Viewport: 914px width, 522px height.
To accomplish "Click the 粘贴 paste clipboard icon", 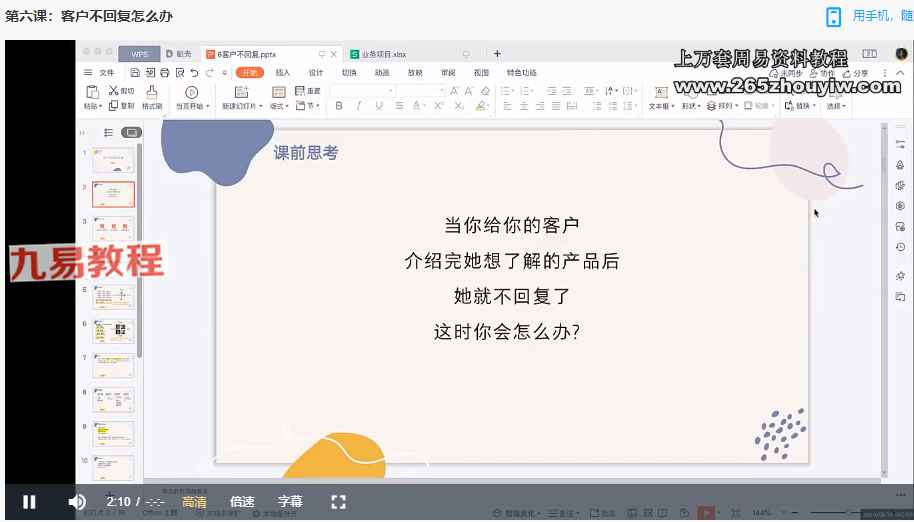I will 92,92.
